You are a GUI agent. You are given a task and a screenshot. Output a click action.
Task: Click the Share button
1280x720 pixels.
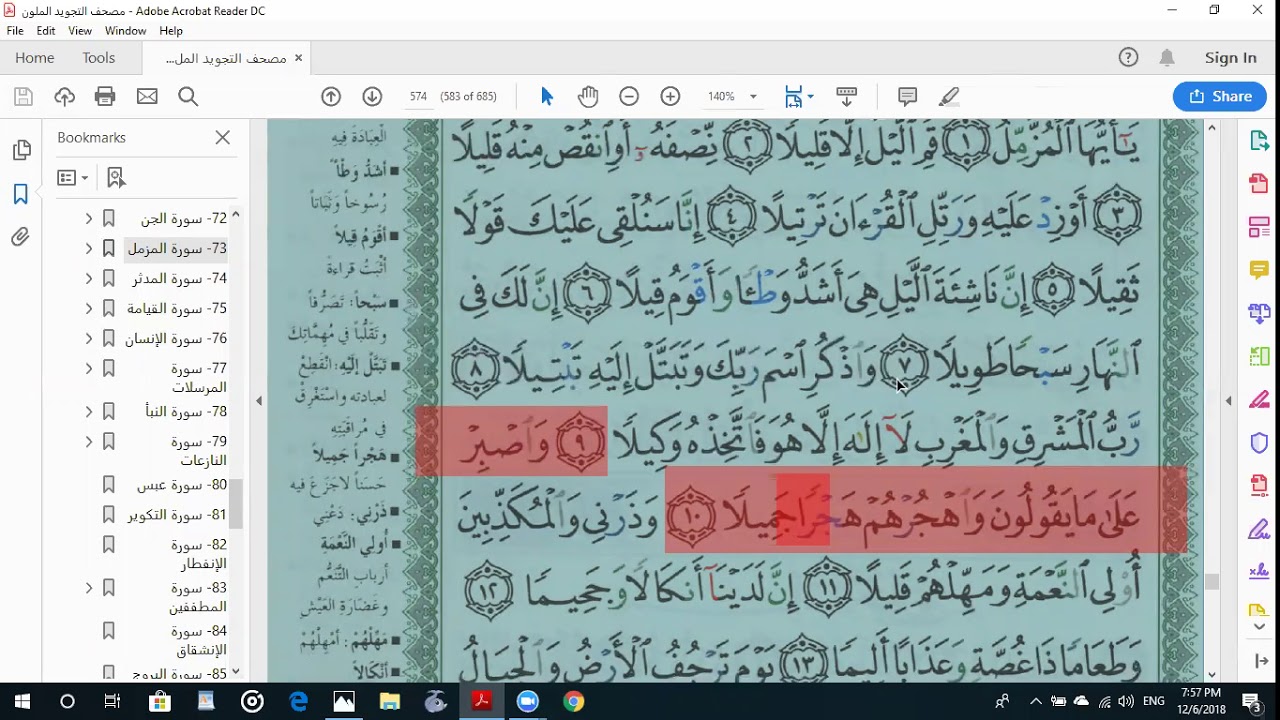[x=1220, y=96]
